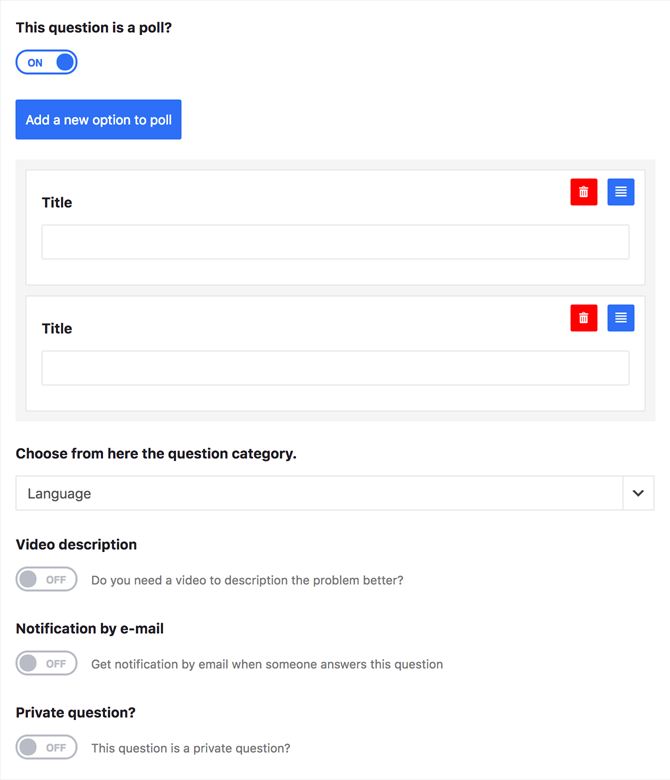Turn off the poll question toggle
The width and height of the screenshot is (670, 780).
tap(46, 62)
